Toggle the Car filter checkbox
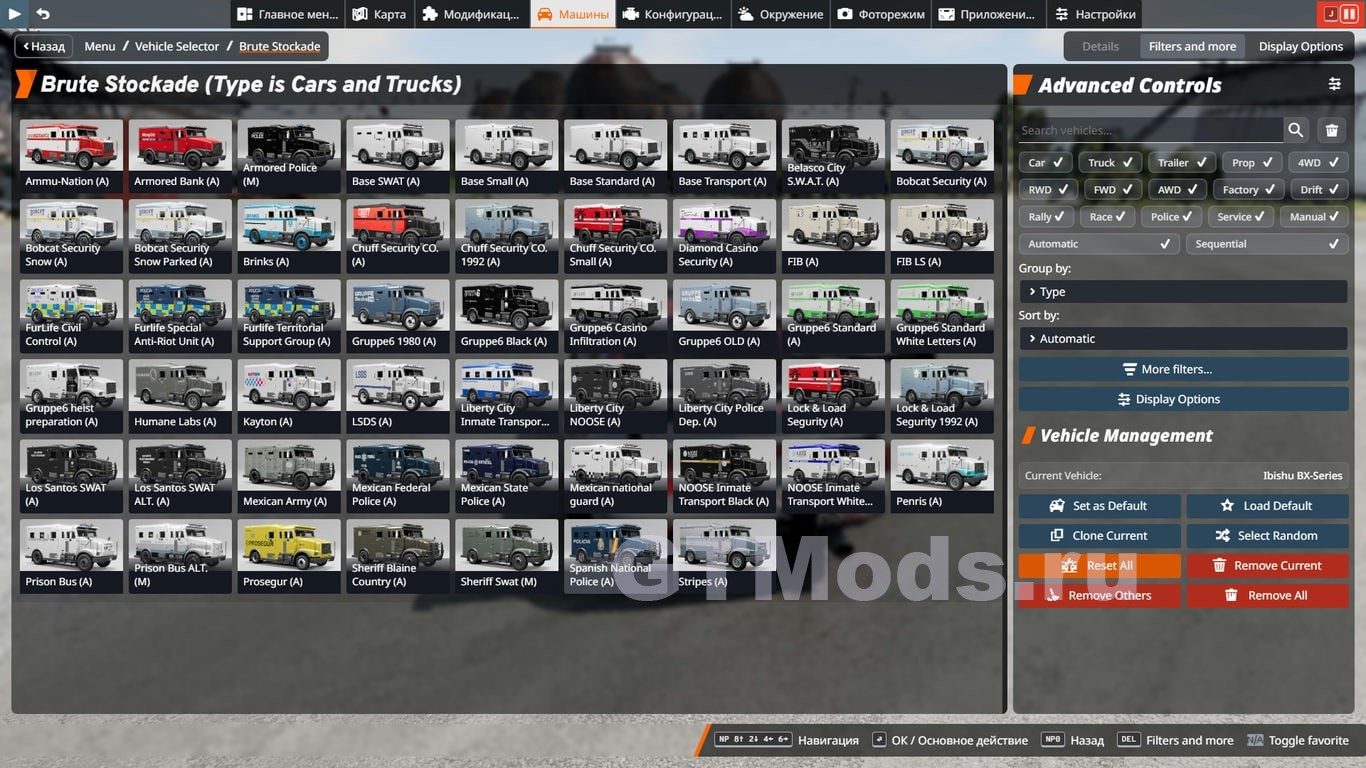The image size is (1366, 768). 1046,162
